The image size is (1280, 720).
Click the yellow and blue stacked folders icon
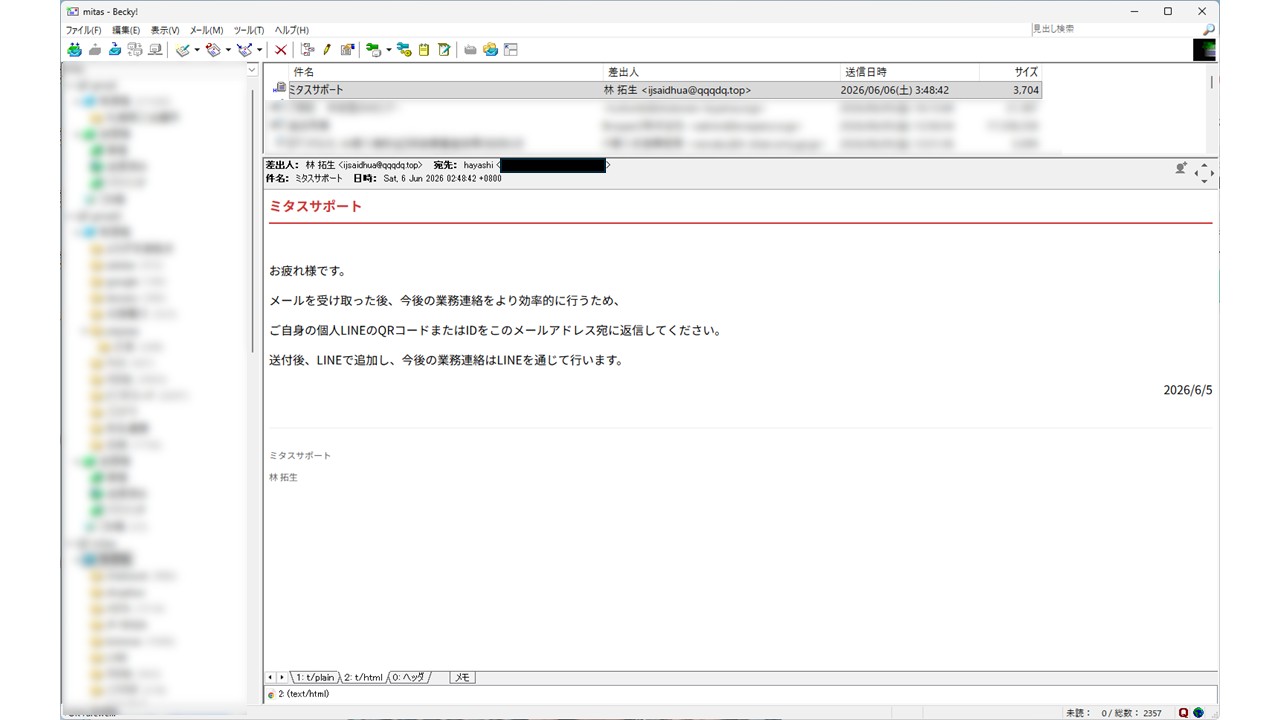(x=490, y=50)
